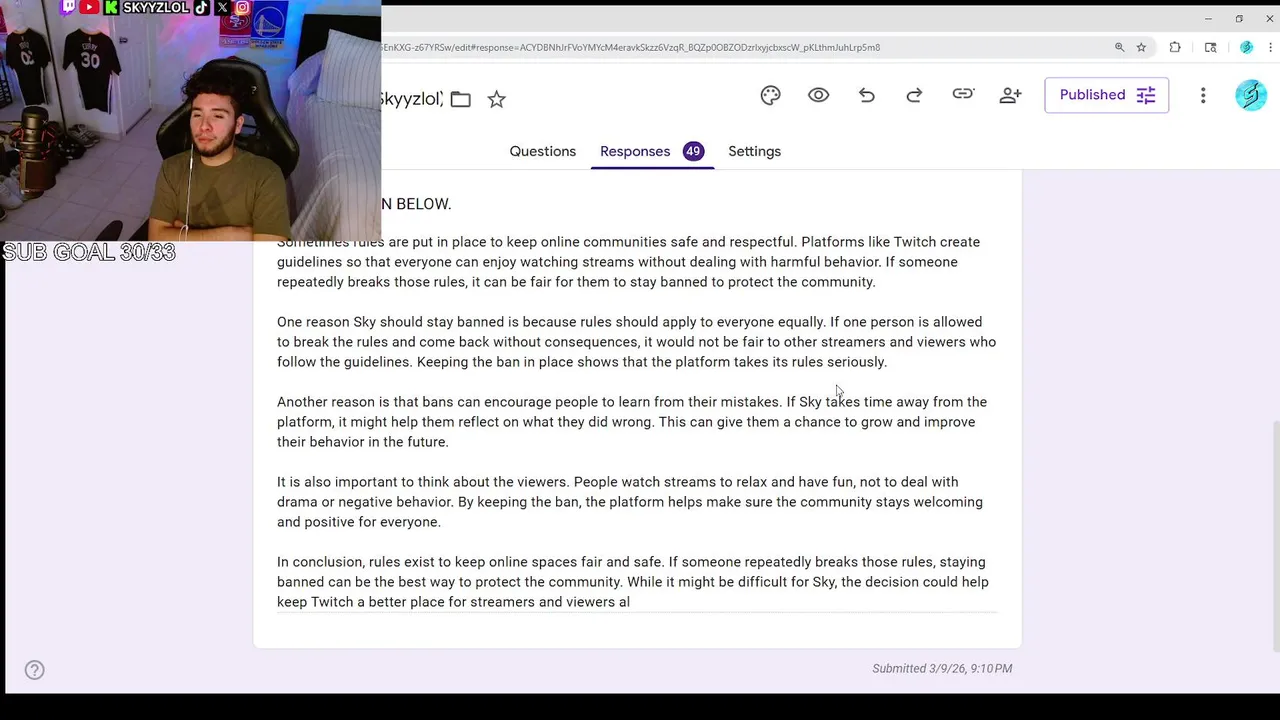This screenshot has width=1280, height=720.
Task: Open the Forms three-dot More menu
Action: coord(1203,95)
